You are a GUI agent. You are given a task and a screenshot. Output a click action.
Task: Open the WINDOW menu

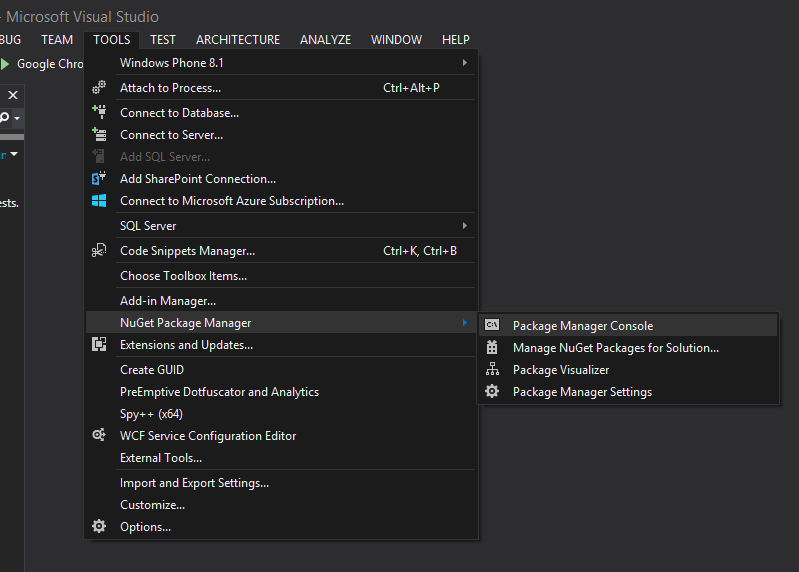click(396, 40)
